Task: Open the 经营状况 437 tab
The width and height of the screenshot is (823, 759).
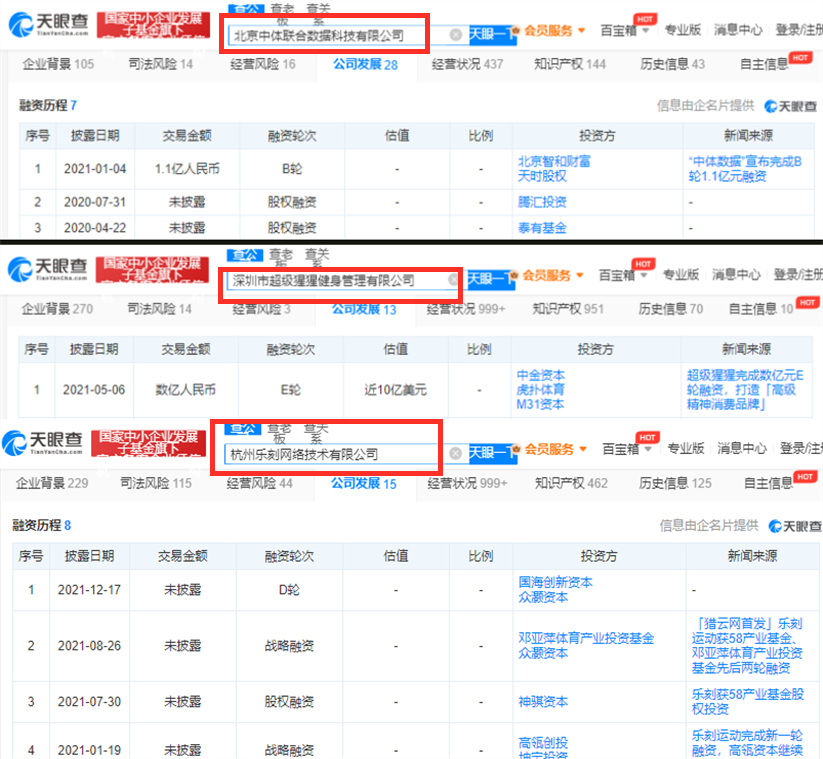Action: pos(467,64)
